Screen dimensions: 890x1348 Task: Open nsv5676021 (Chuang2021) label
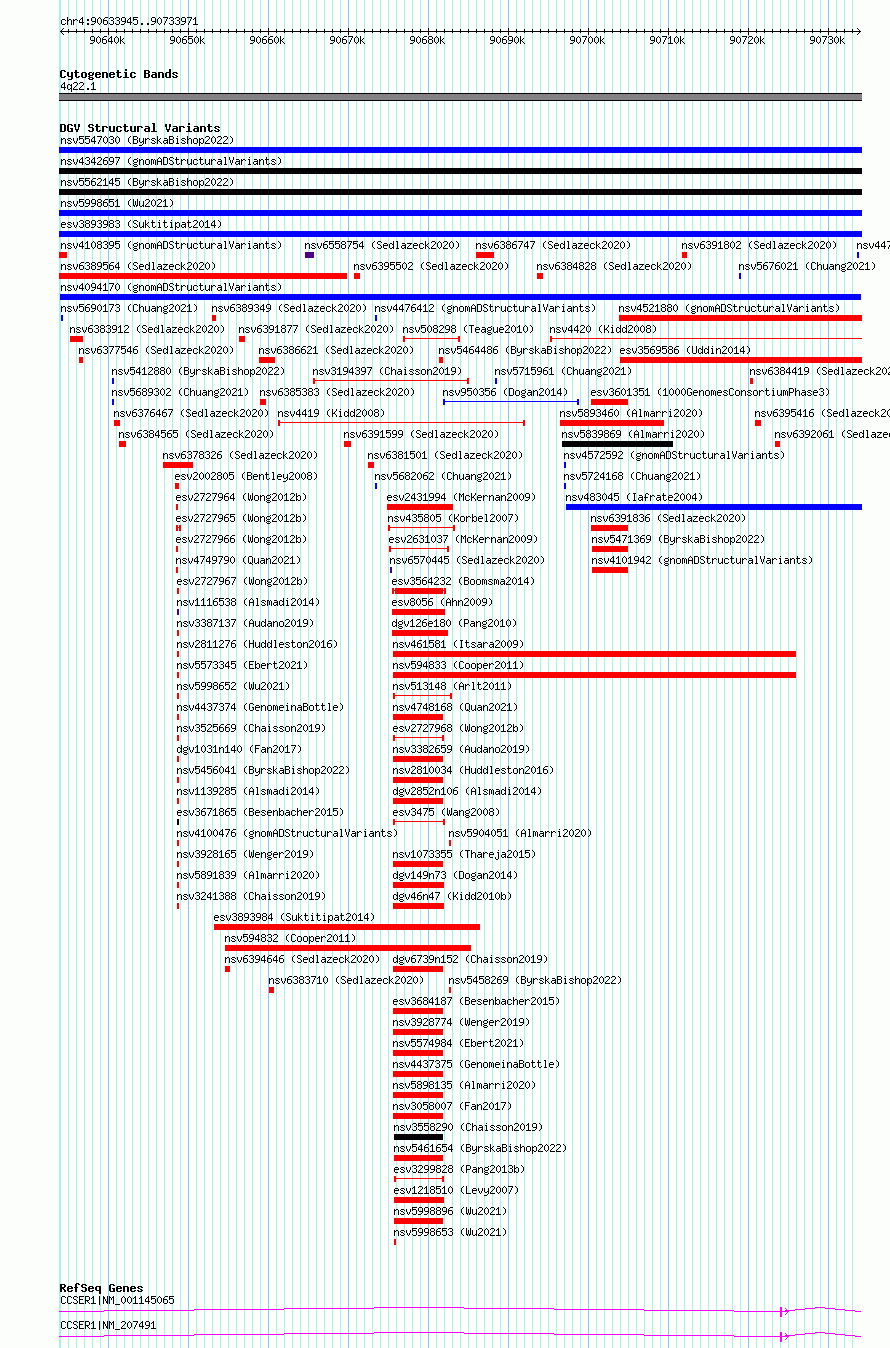[x=807, y=266]
